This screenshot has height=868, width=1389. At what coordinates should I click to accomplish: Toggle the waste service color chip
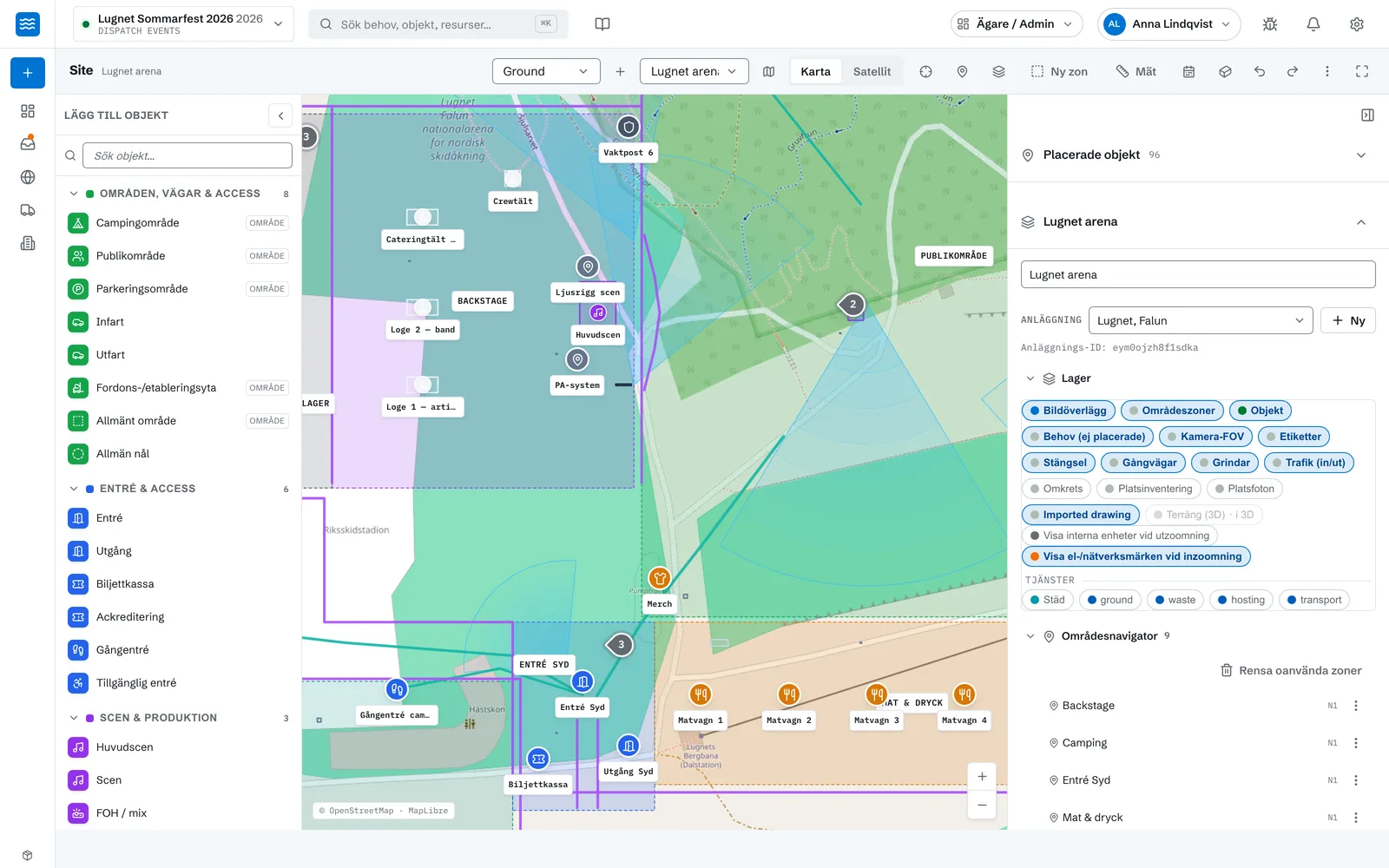coord(1175,600)
